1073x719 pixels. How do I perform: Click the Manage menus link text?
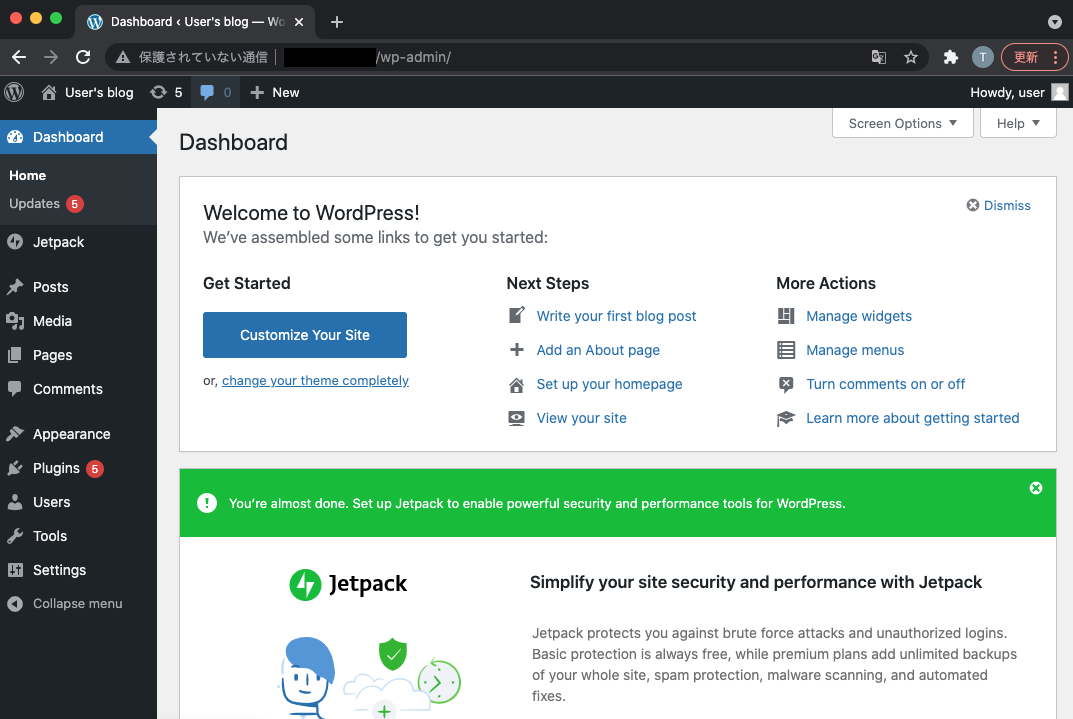855,350
